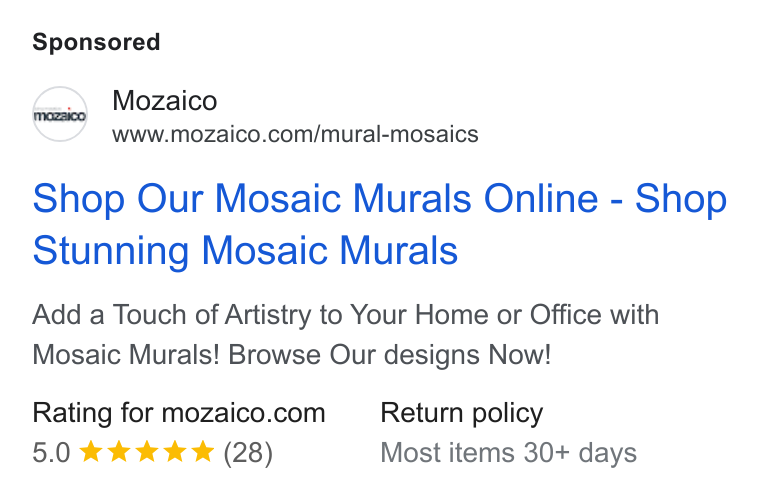Click the word Online in the headline
This screenshot has width=760, height=496.
541,198
